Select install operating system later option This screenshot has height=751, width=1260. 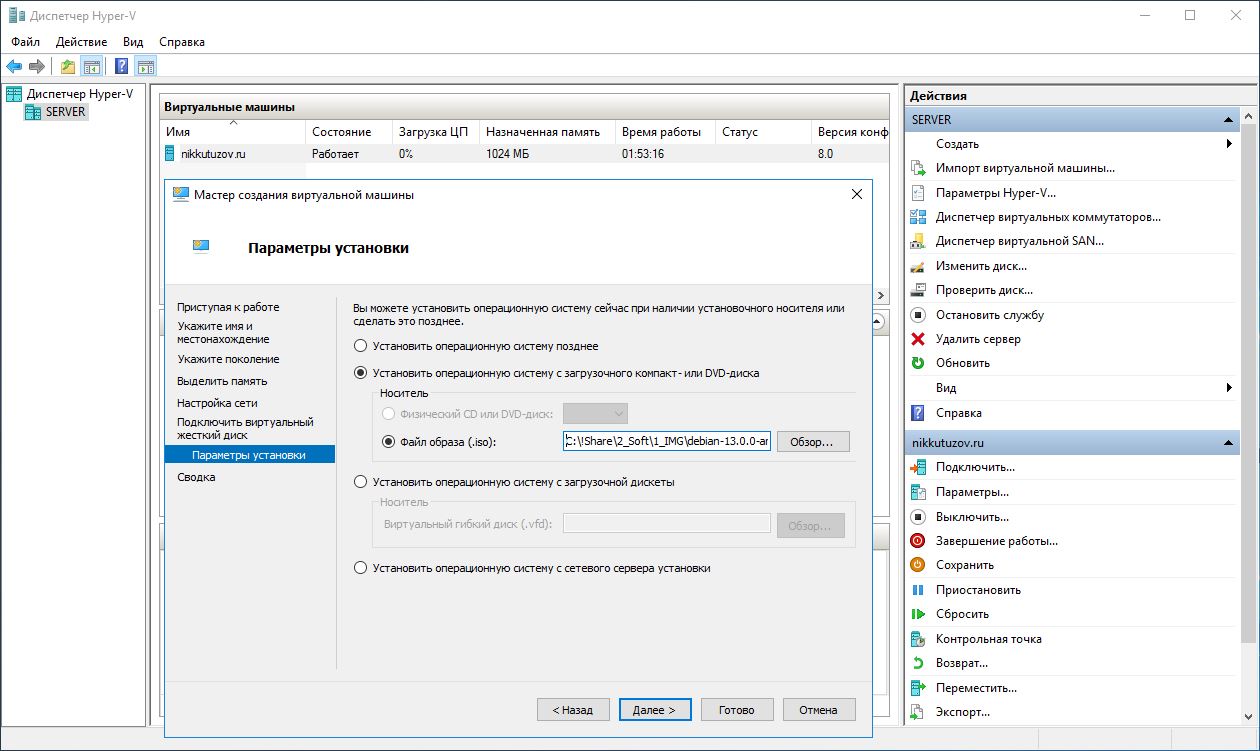(x=361, y=346)
